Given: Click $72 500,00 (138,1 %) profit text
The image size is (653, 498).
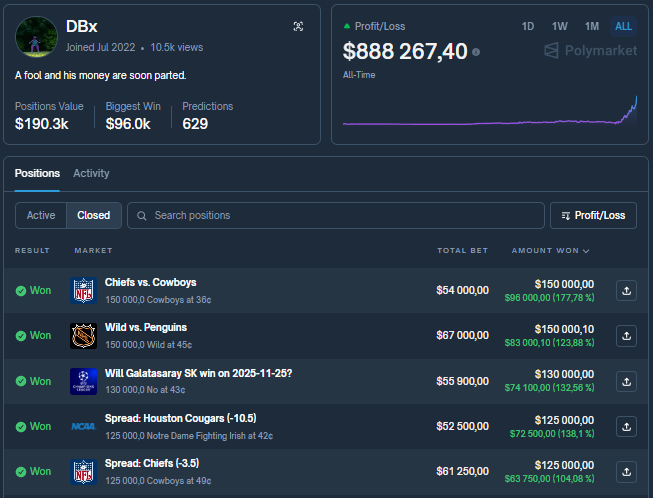Looking at the screenshot, I should (552, 434).
